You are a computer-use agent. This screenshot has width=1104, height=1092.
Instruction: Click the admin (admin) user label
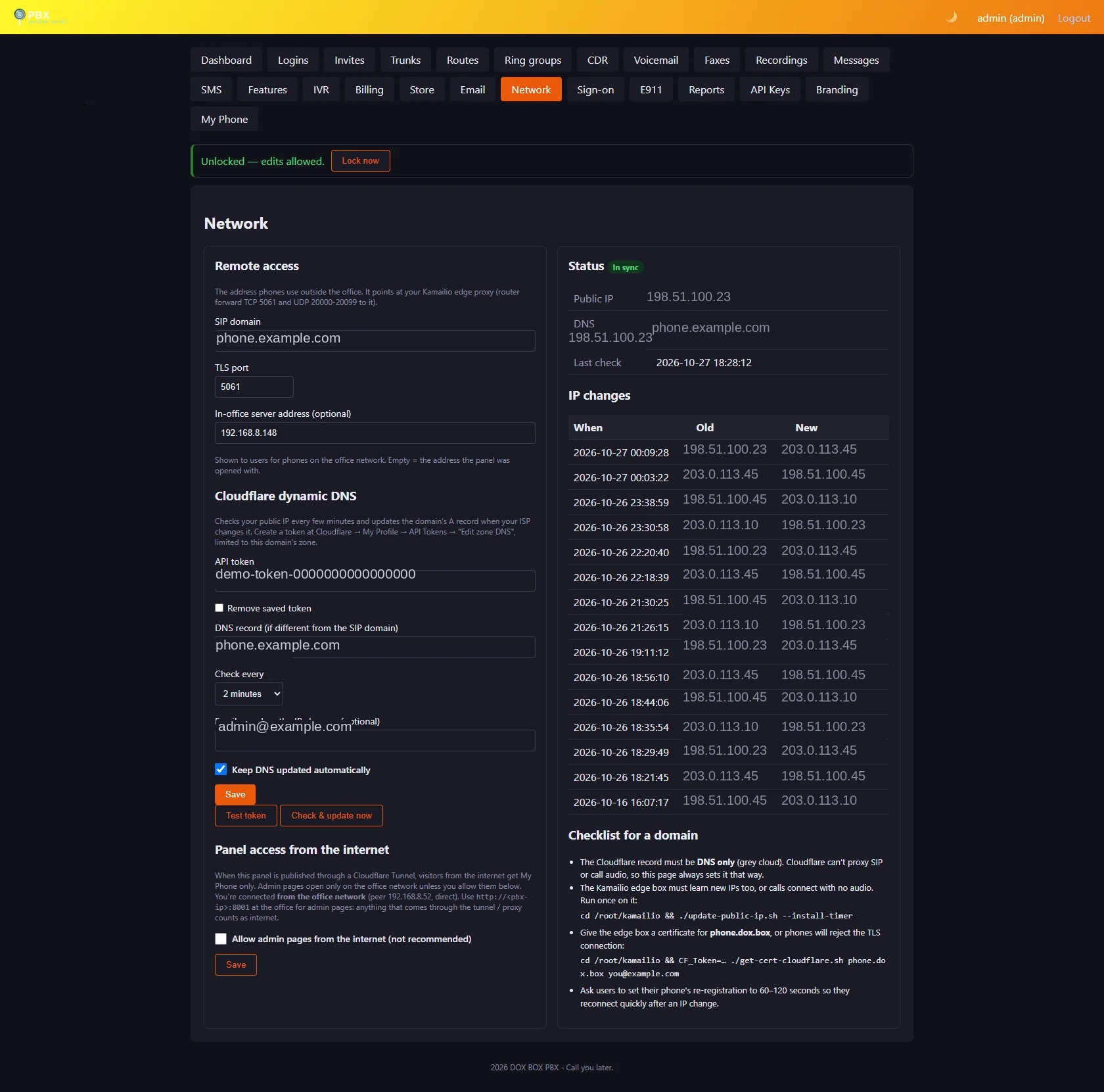click(1011, 18)
